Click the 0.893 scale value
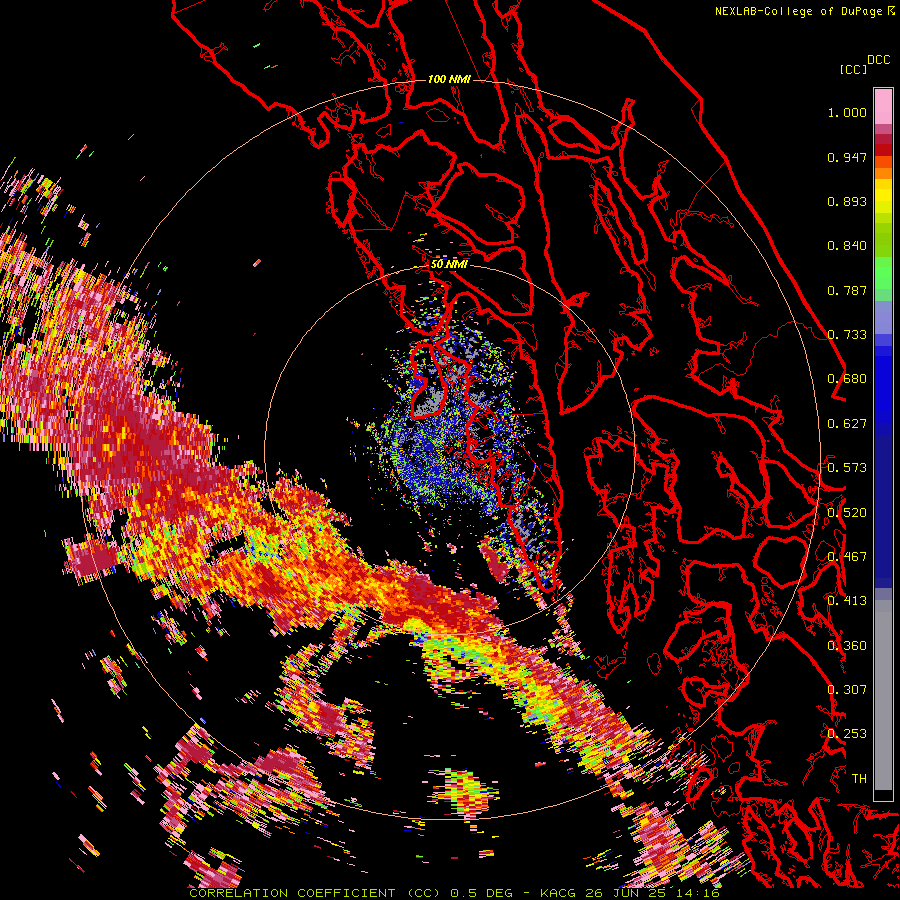This screenshot has width=900, height=900. click(847, 201)
